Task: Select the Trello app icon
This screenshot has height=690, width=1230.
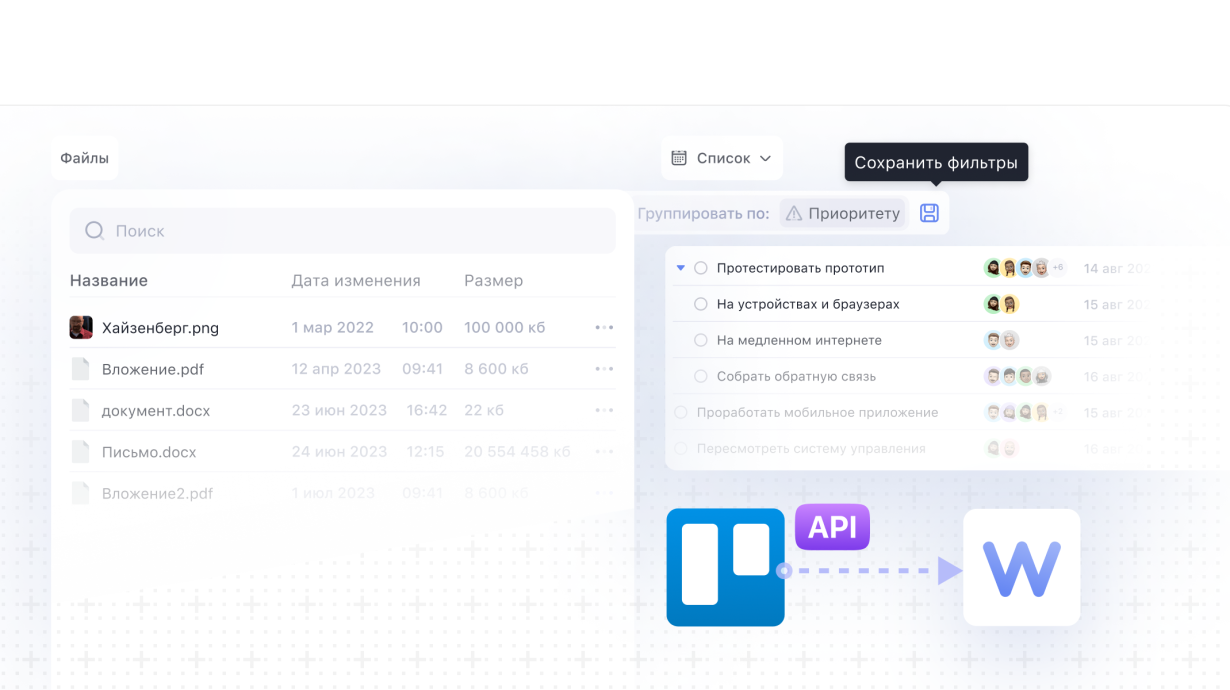Action: pyautogui.click(x=725, y=567)
